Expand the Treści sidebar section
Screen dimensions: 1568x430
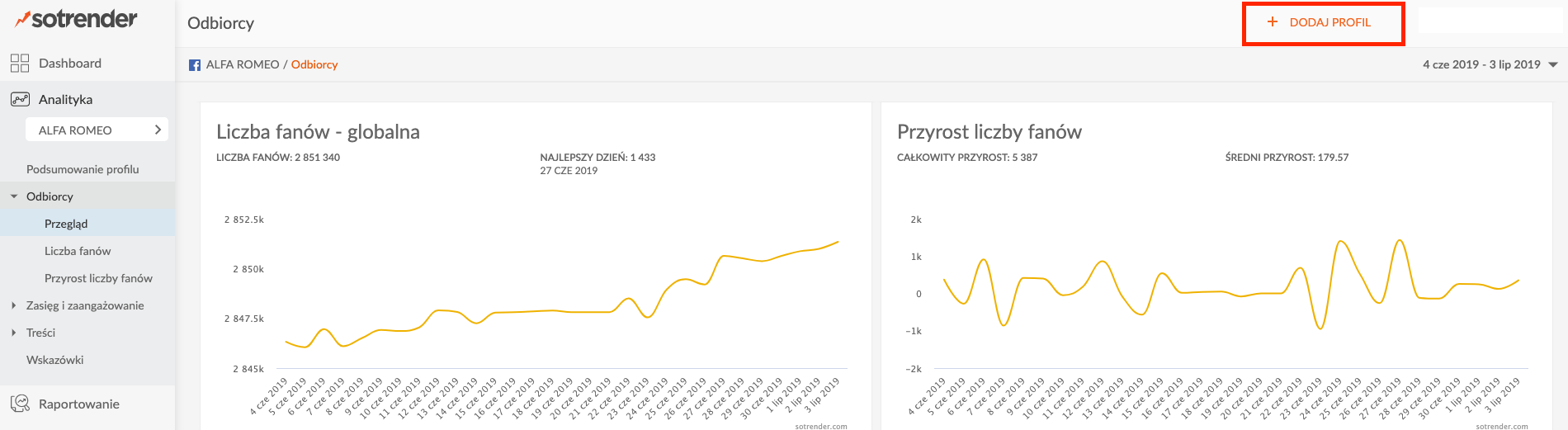coord(14,333)
